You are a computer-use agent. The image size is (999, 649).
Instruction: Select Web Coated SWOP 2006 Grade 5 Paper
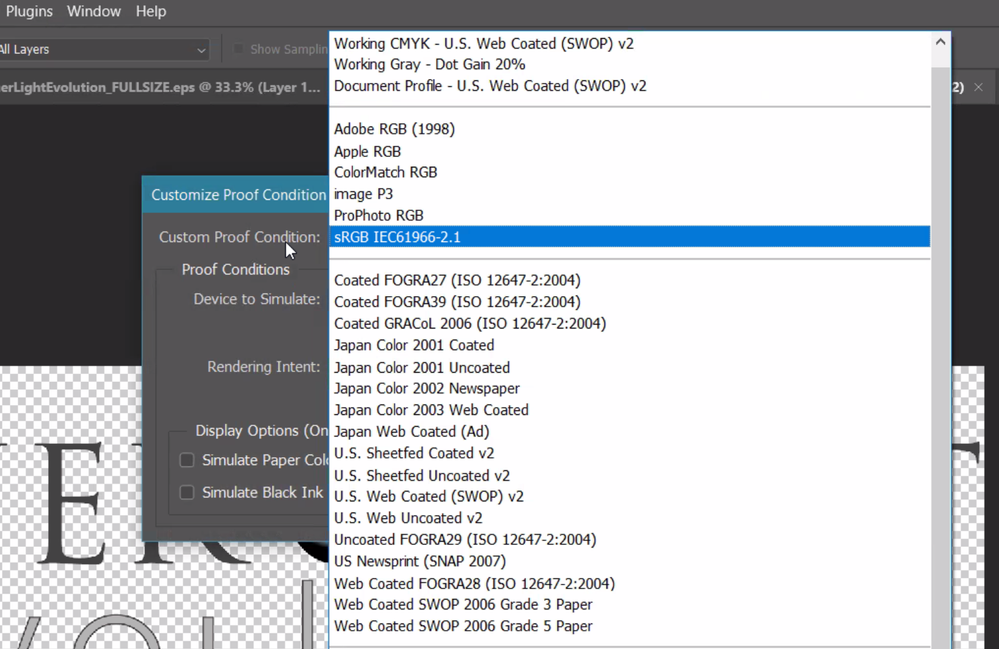[x=464, y=626]
